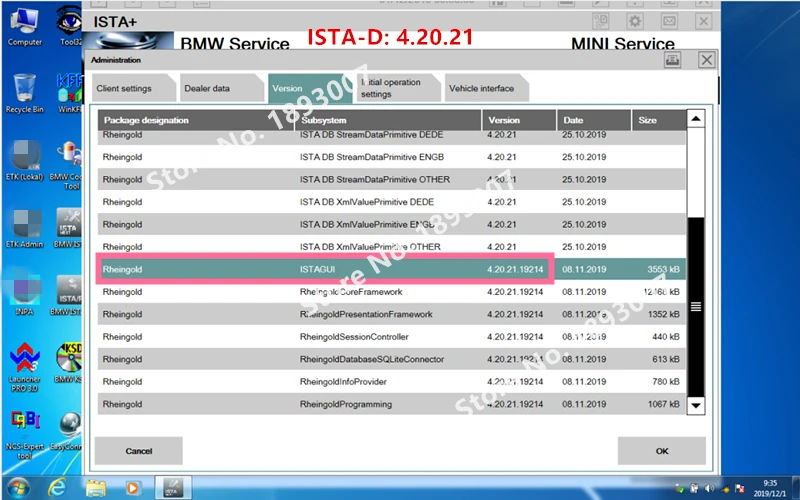
Task: Select the RheingoldInfoProvider row
Action: (x=392, y=382)
